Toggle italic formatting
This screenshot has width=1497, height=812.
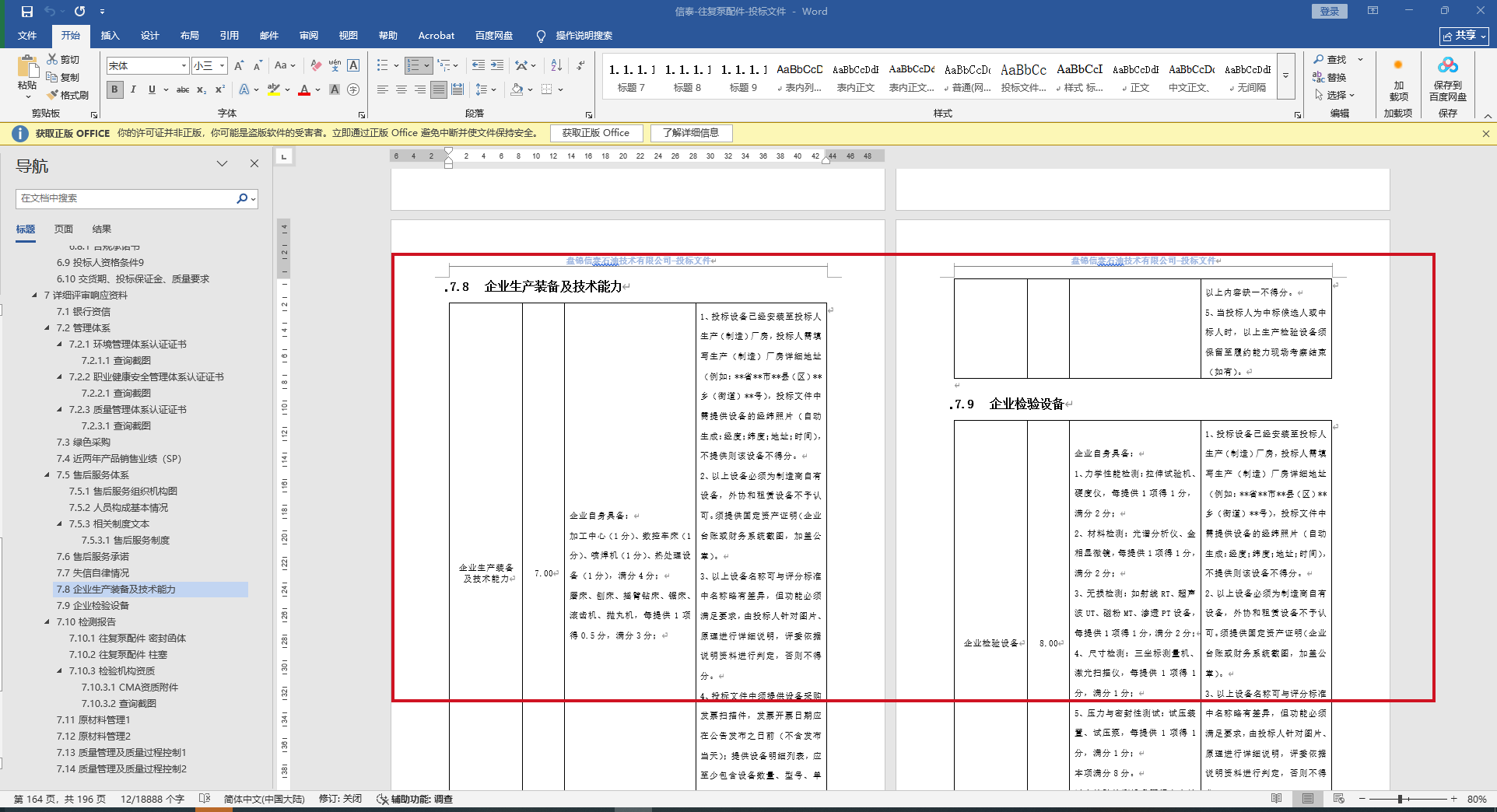[x=133, y=89]
